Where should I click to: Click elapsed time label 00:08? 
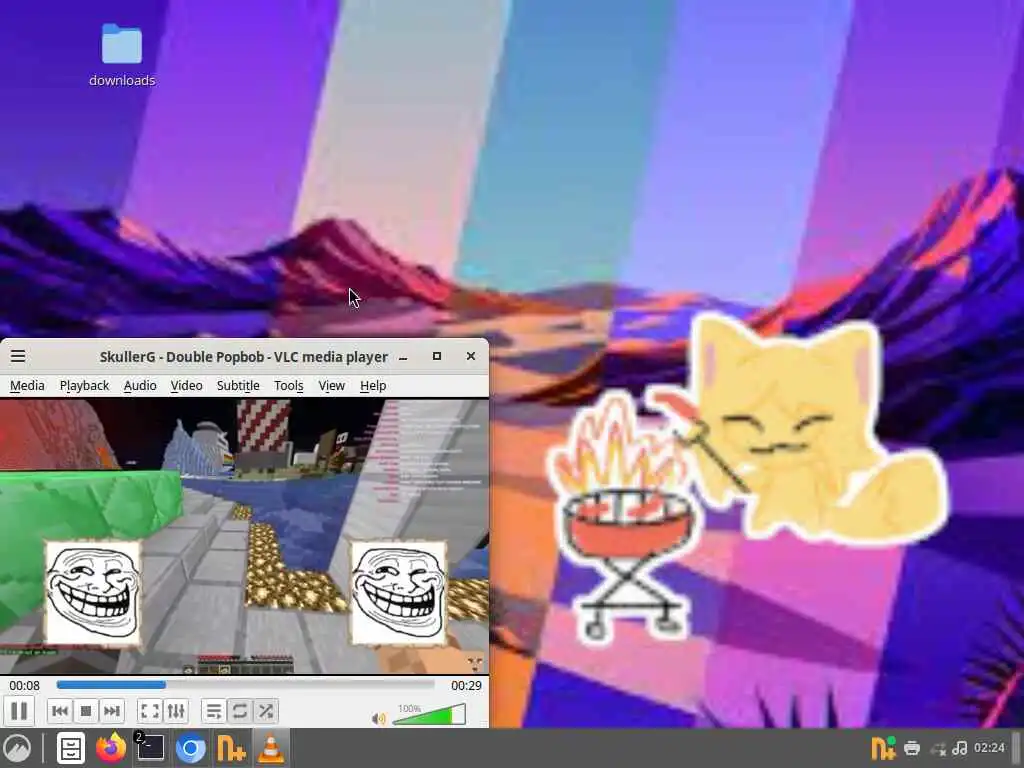click(25, 686)
